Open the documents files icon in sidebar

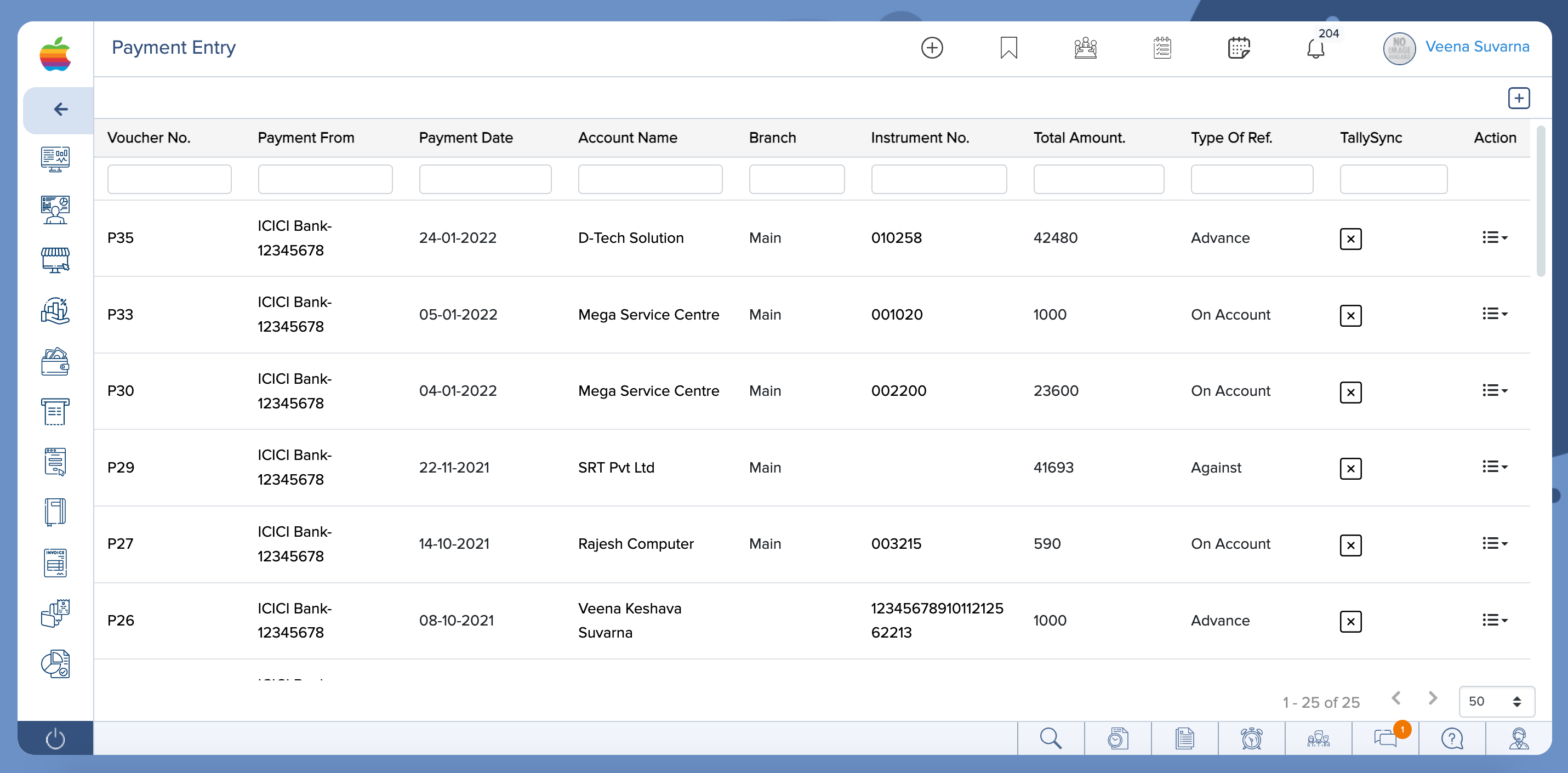pos(55,613)
